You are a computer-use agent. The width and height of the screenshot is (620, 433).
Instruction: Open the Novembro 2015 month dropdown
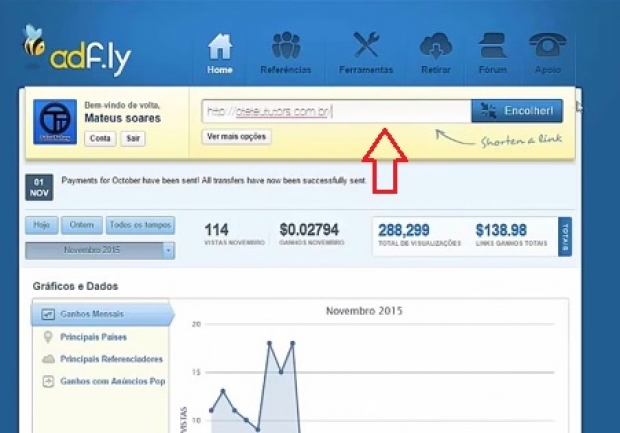(100, 250)
